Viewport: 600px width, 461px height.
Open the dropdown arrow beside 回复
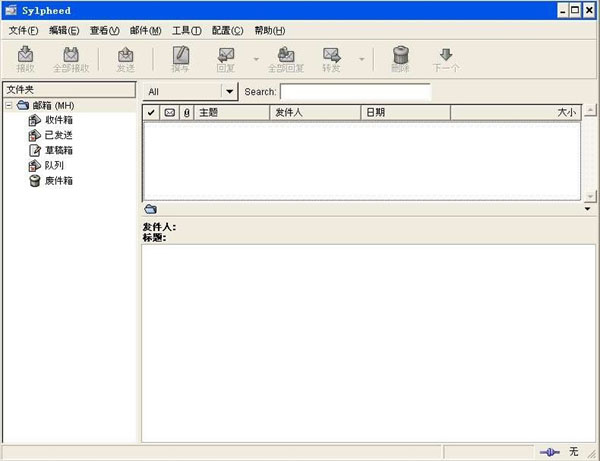[256, 59]
